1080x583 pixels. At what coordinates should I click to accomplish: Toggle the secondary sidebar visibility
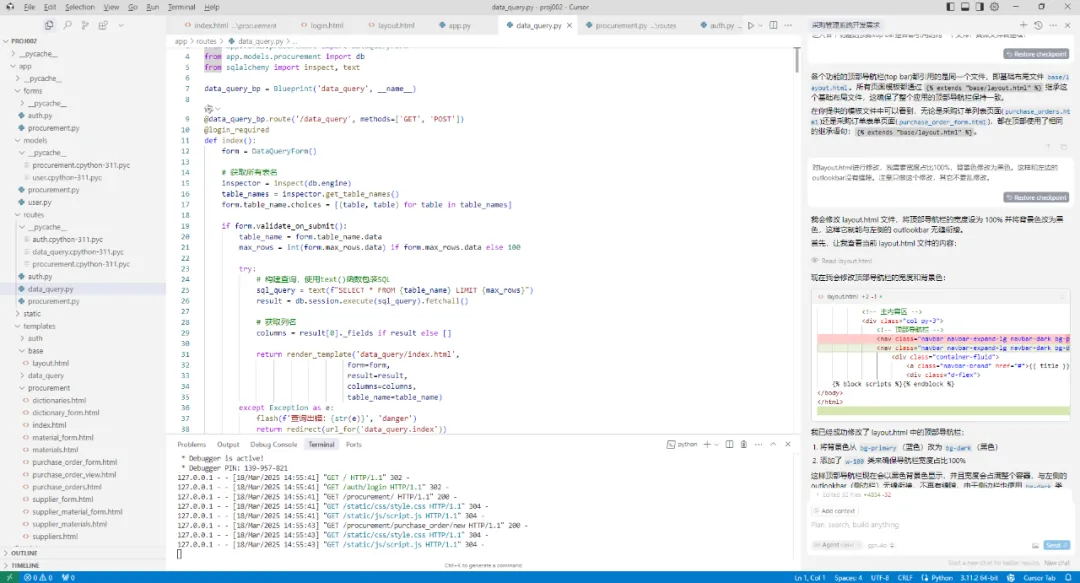point(981,6)
